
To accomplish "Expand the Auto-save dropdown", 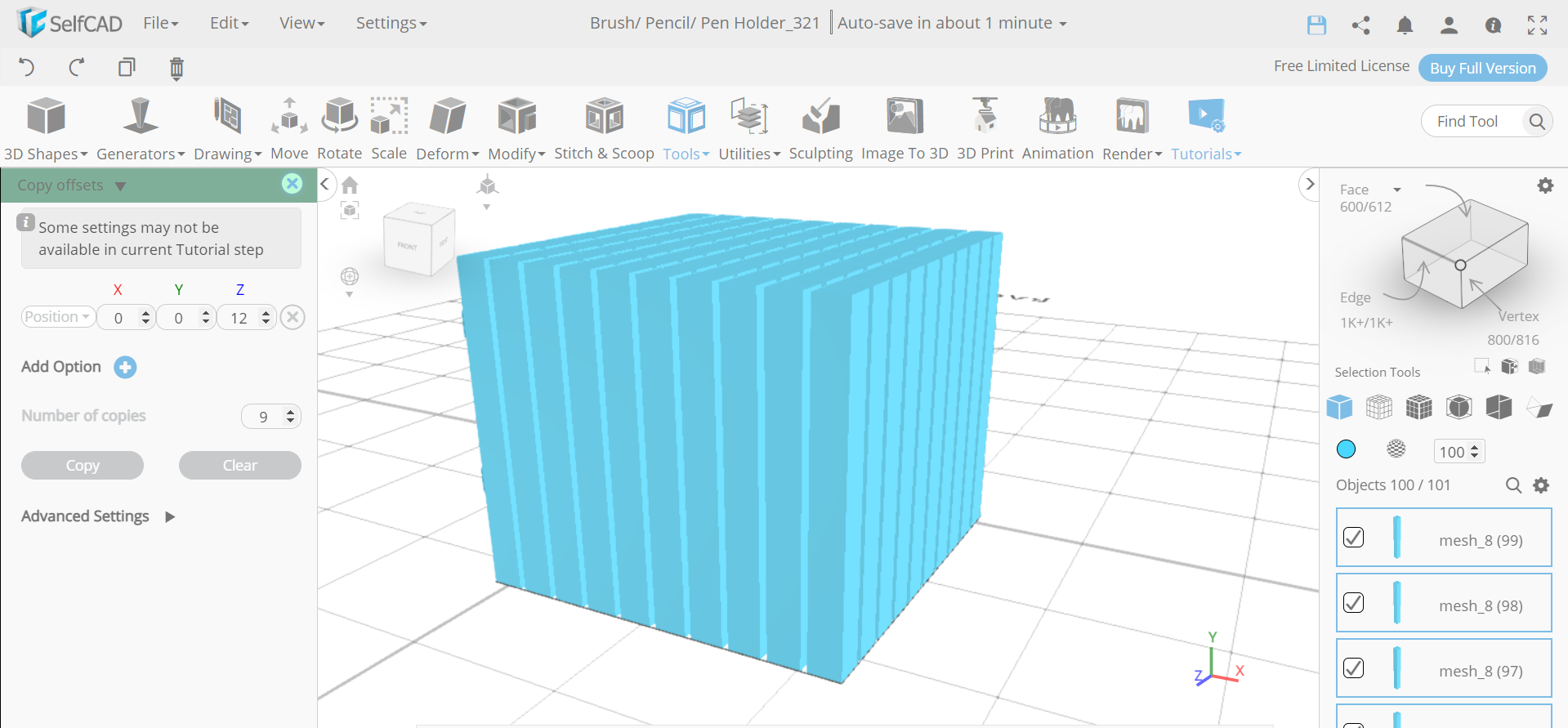I will click(1063, 24).
